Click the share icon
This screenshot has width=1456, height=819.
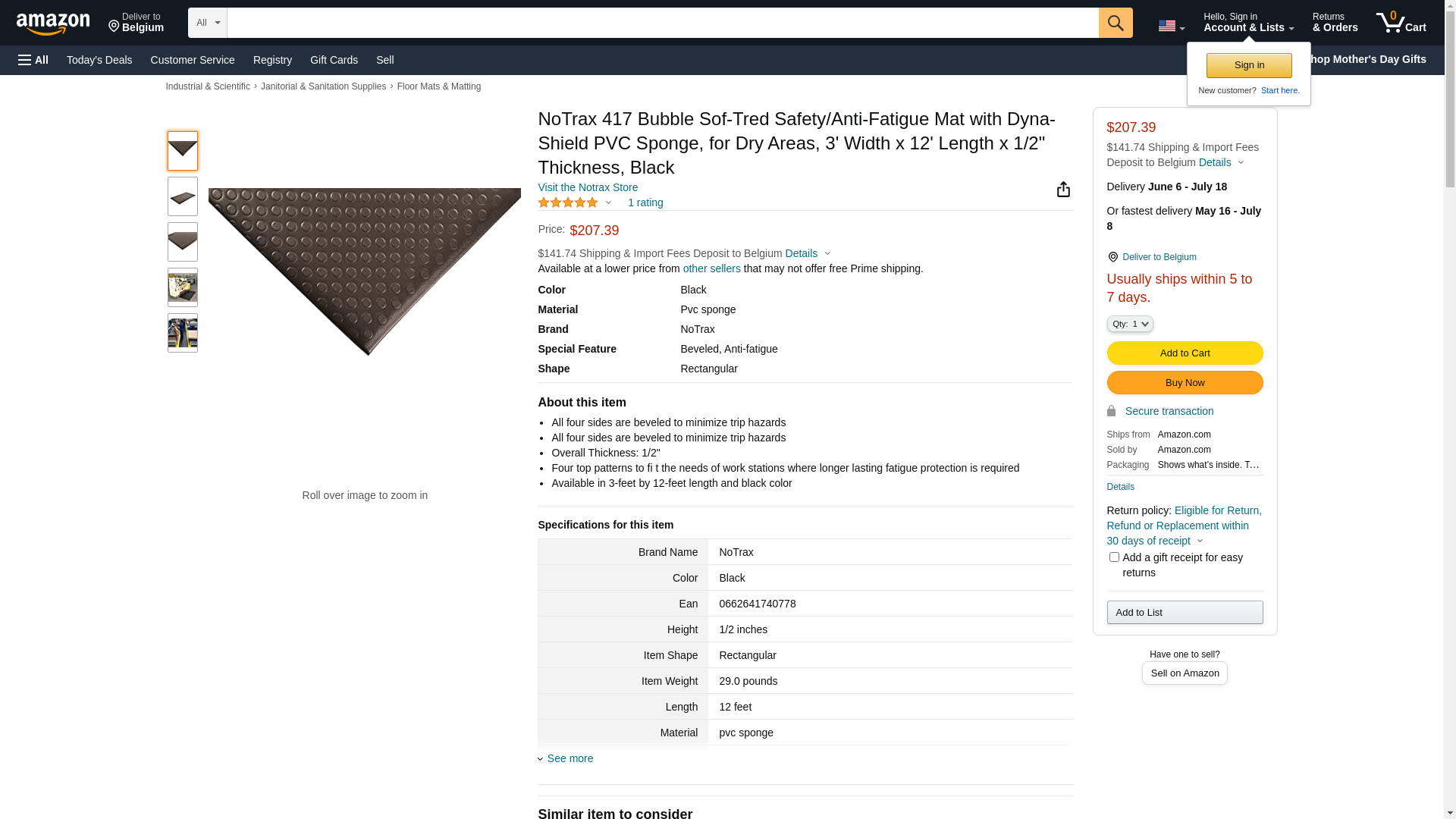pos(1063,190)
